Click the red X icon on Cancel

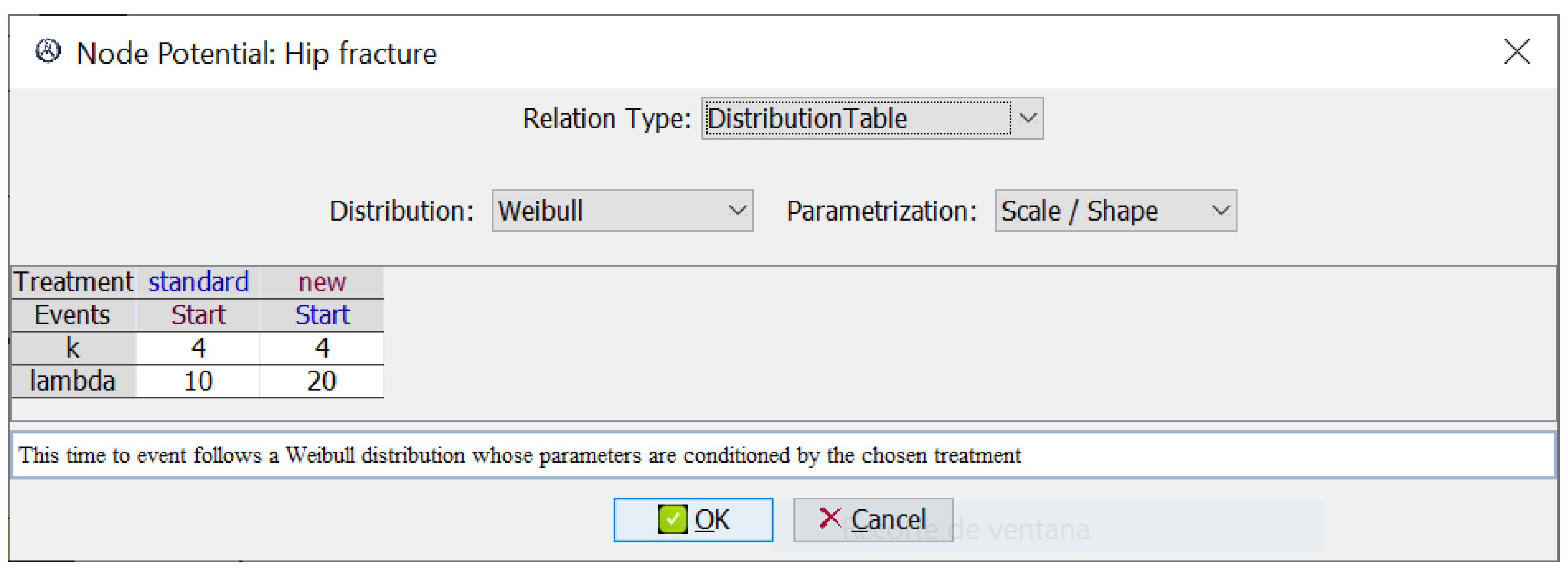coord(830,518)
